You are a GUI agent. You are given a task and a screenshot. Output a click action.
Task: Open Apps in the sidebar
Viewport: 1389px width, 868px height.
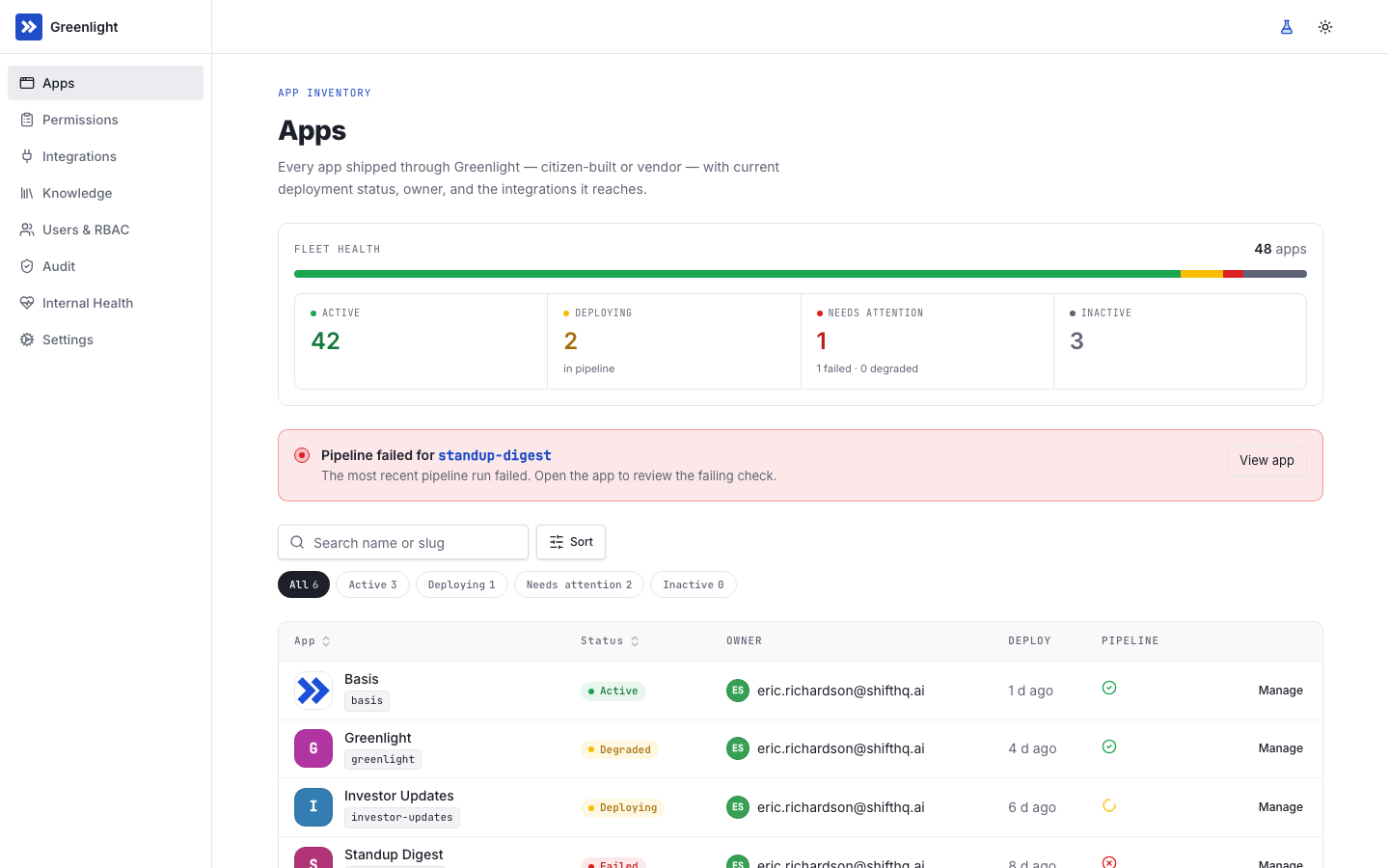(105, 83)
